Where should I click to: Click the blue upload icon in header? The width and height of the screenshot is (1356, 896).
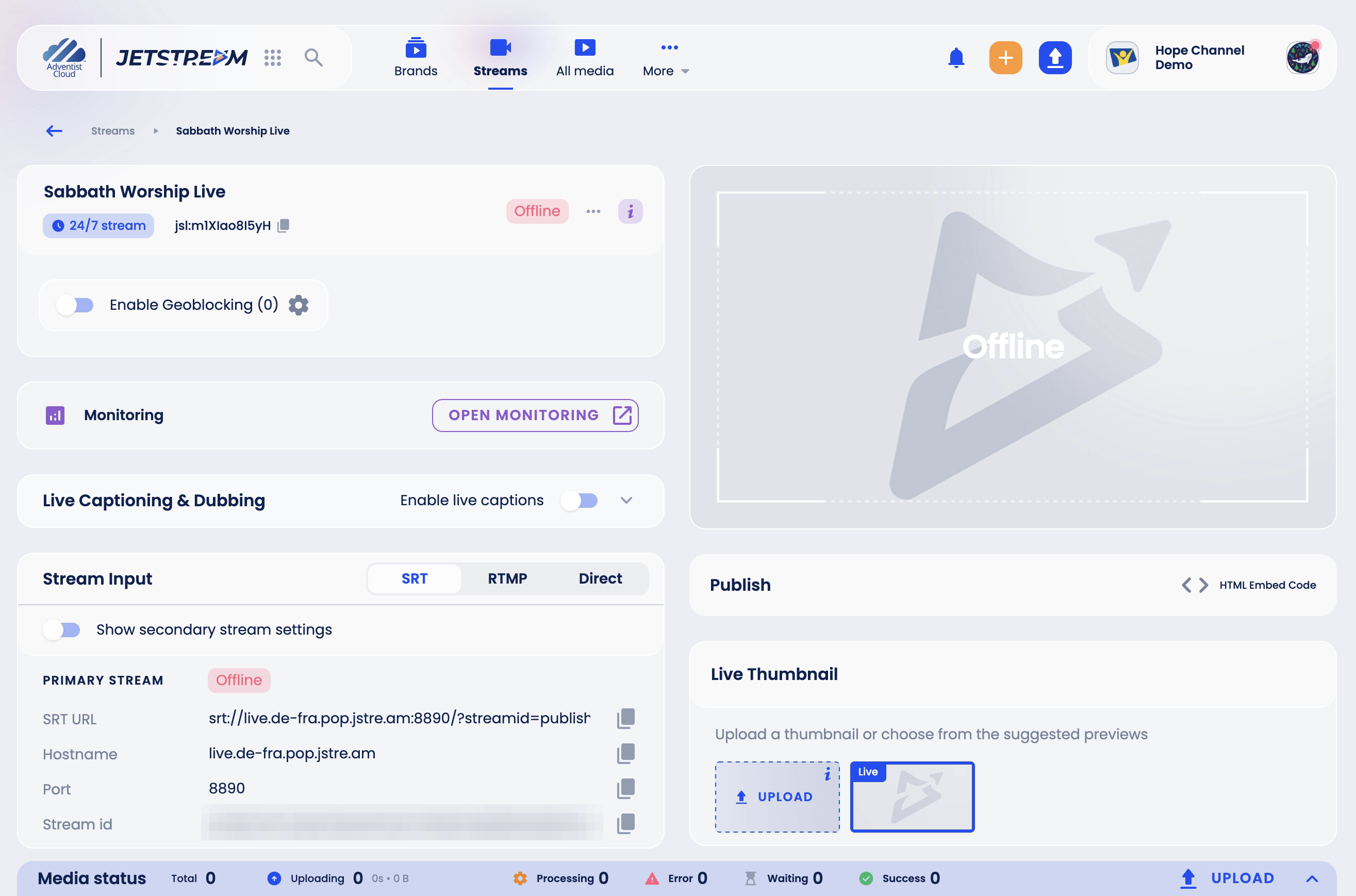coord(1055,58)
